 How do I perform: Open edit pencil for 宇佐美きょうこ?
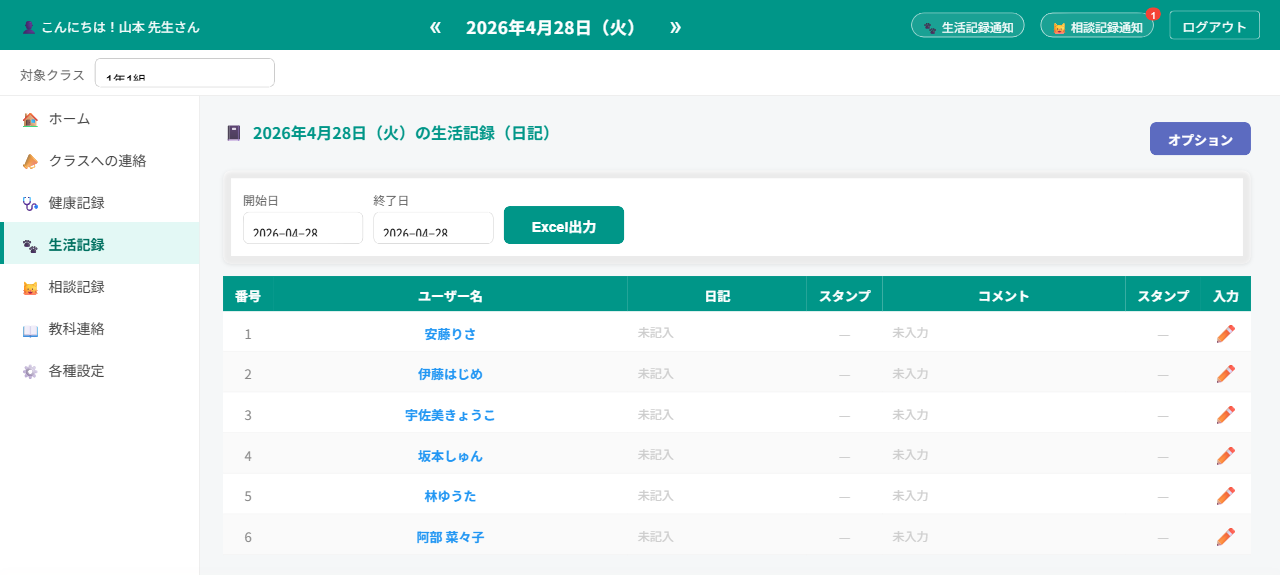[1225, 415]
